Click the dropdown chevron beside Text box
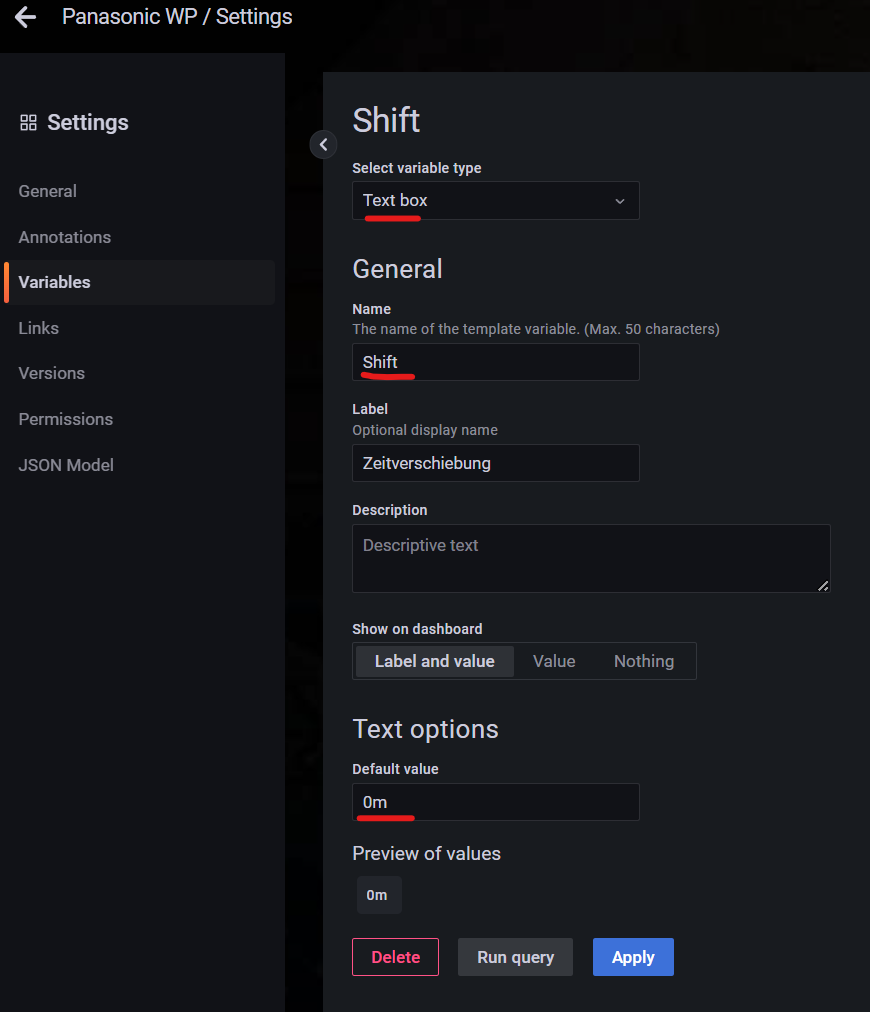The image size is (870, 1012). coord(619,201)
